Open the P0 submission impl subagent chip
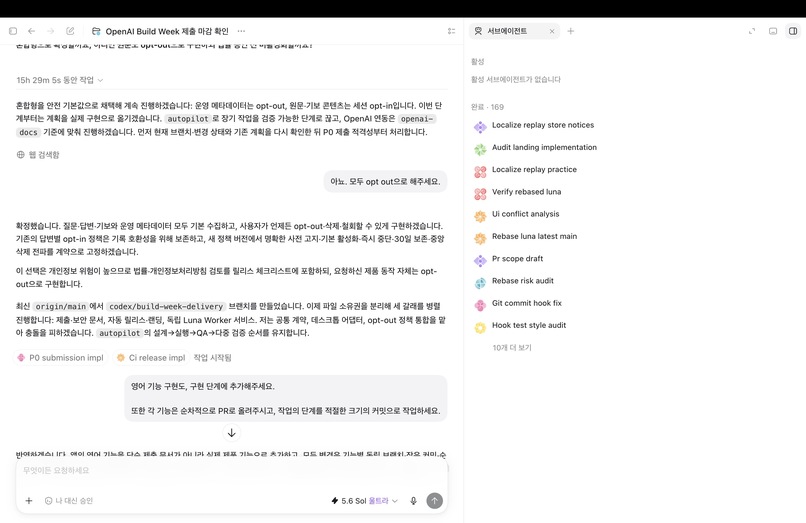The width and height of the screenshot is (806, 523). pyautogui.click(x=61, y=358)
